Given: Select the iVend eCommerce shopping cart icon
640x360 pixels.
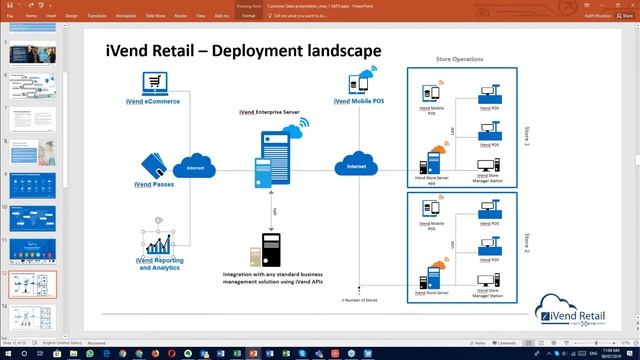Looking at the screenshot, I should pyautogui.click(x=155, y=83).
